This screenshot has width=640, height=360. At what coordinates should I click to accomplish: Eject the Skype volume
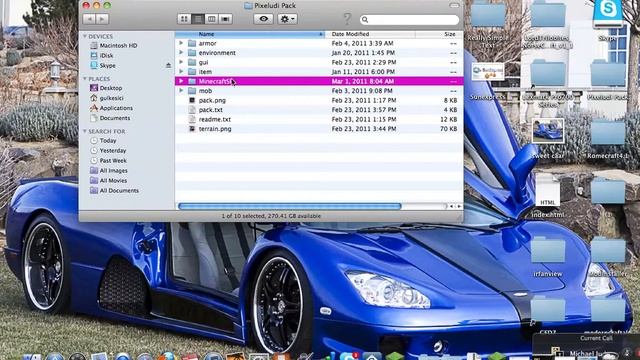[168, 65]
